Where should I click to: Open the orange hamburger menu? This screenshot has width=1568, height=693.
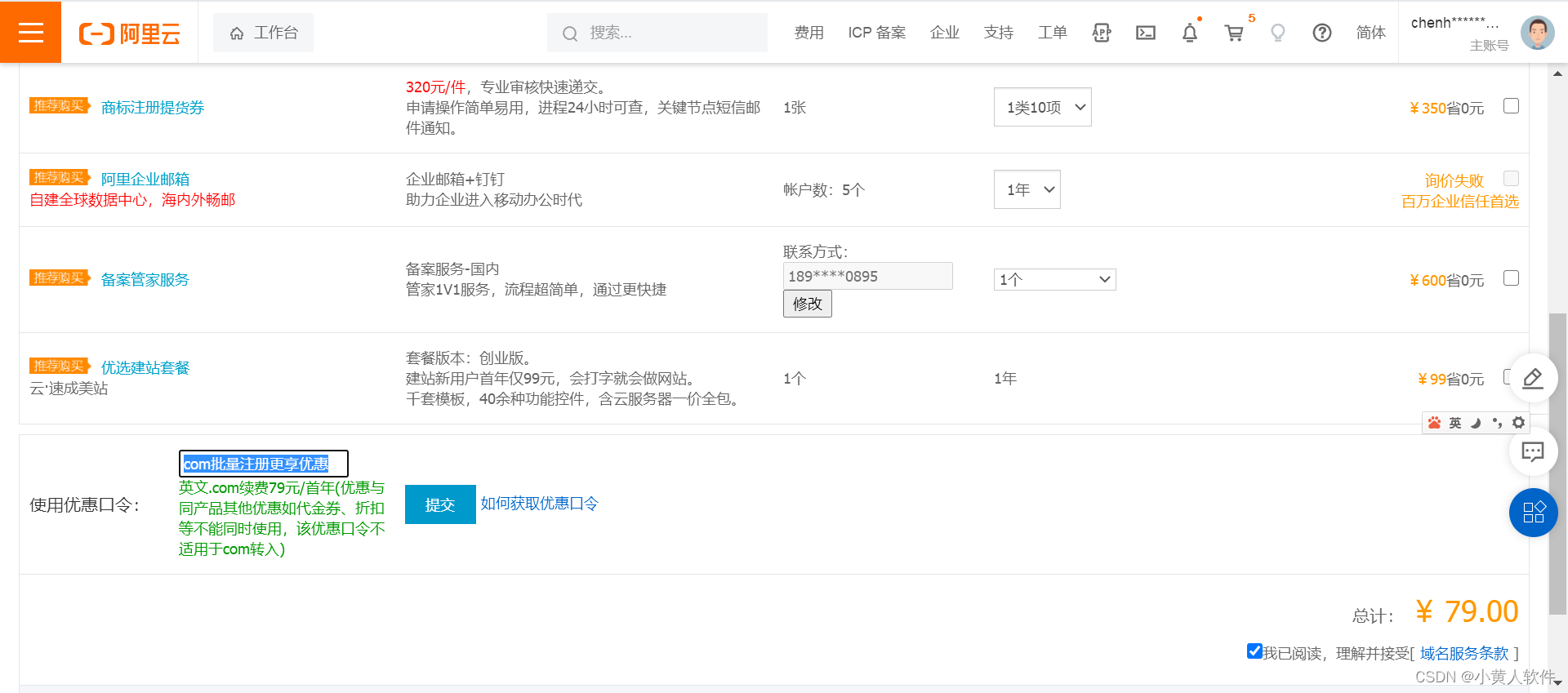coord(30,32)
